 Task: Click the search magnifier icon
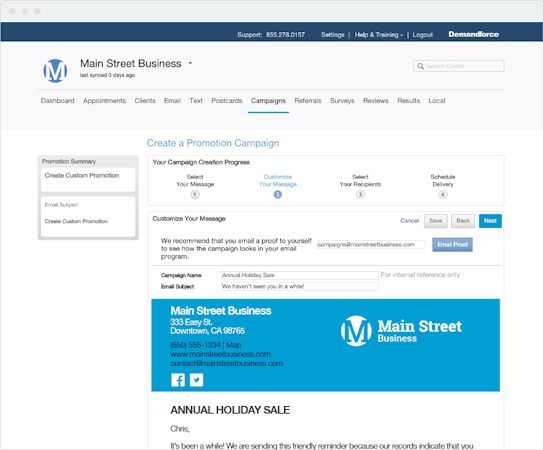(x=420, y=66)
